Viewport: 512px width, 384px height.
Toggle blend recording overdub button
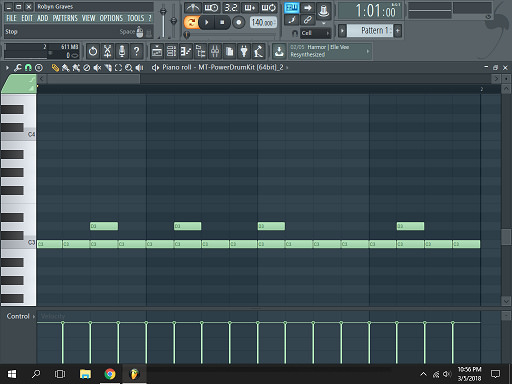point(250,7)
